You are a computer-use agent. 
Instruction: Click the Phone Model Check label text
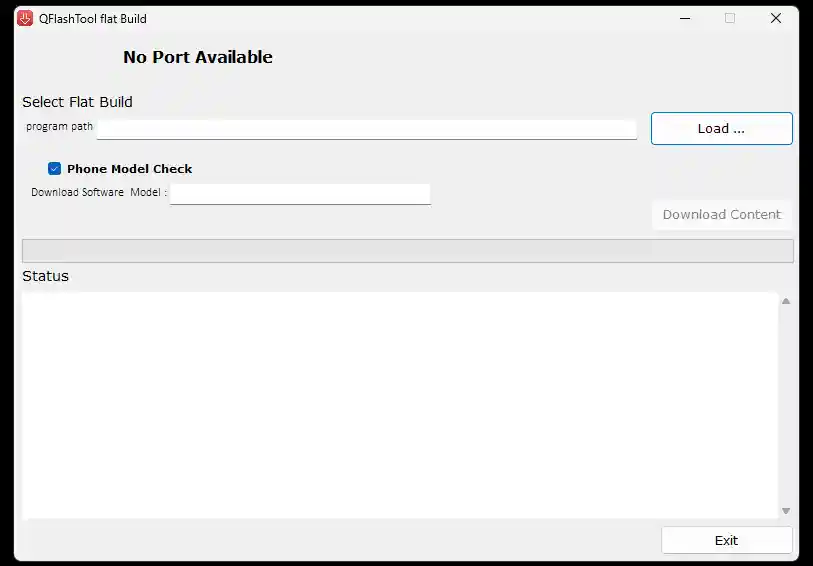(130, 169)
